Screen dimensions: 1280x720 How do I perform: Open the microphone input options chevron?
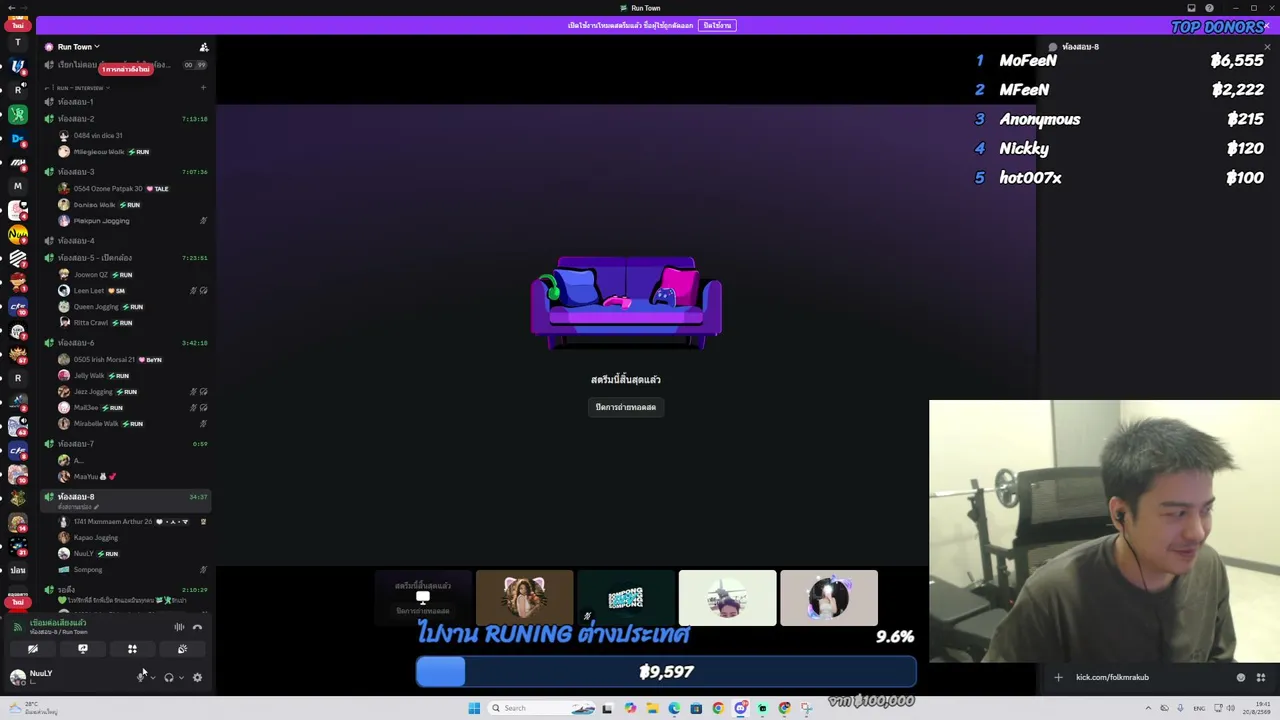pos(153,677)
